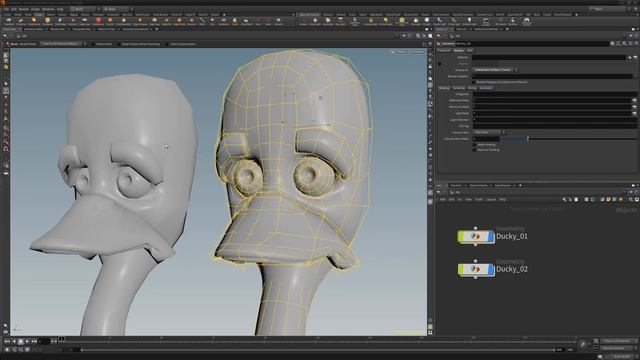640x360 pixels.
Task: Click the Geometry Light shelf icon
Action: coord(355,21)
